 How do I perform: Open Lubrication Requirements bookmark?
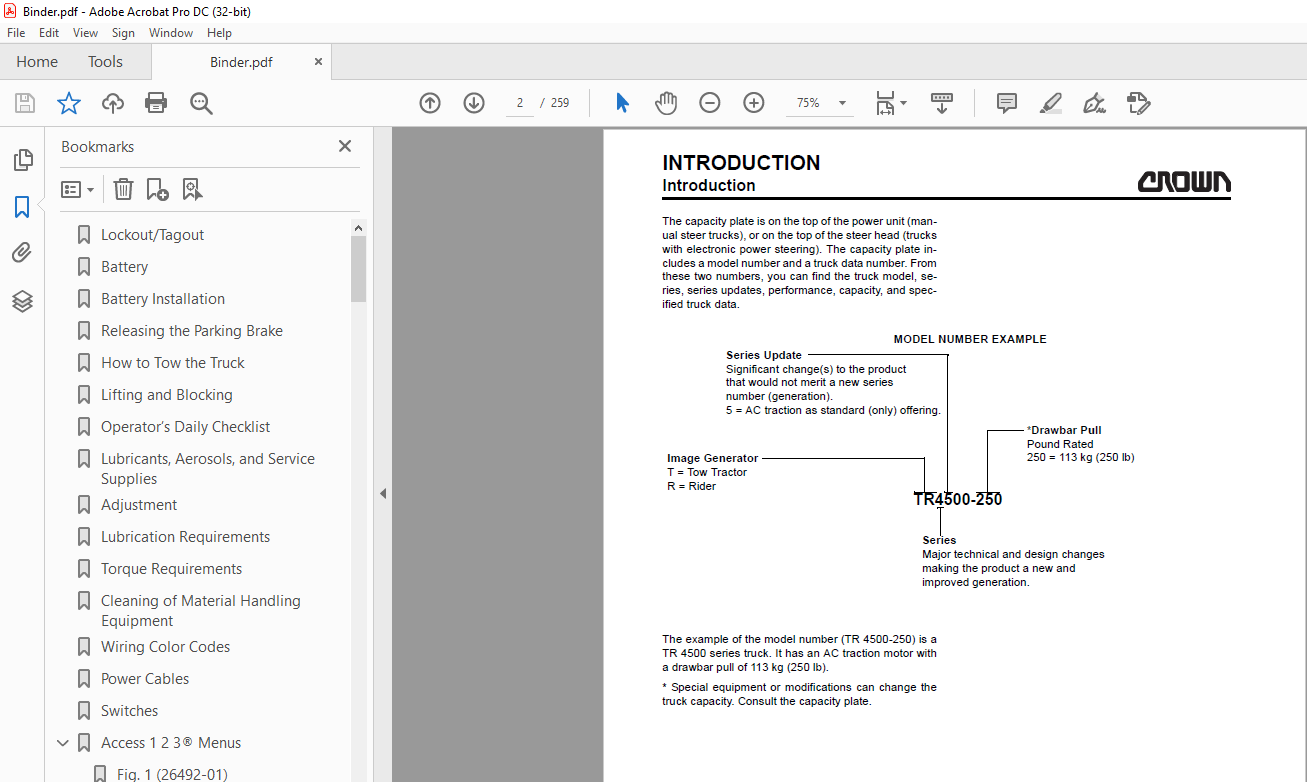[x=185, y=537]
